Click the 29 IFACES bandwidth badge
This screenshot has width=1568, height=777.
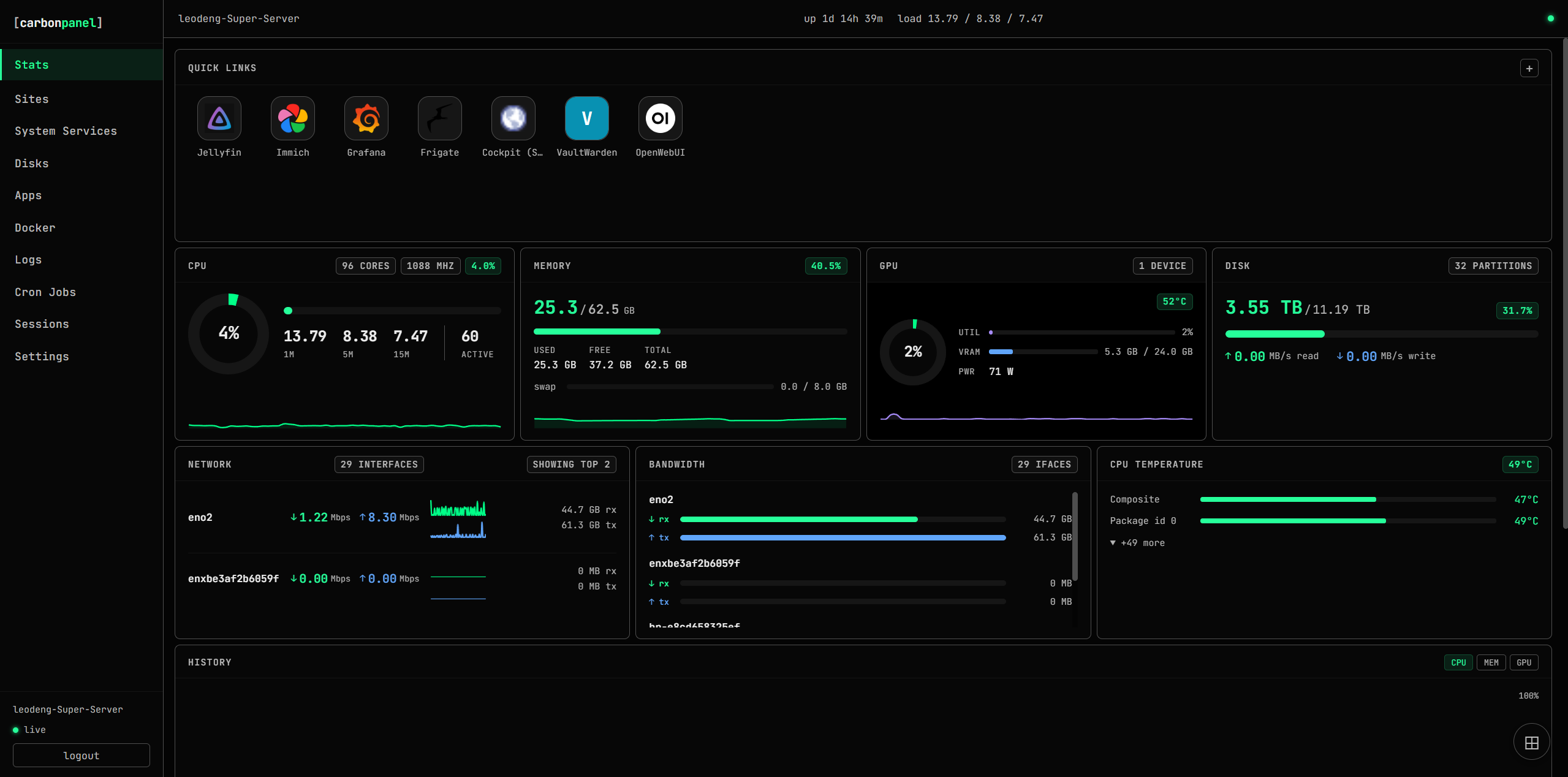(x=1045, y=464)
